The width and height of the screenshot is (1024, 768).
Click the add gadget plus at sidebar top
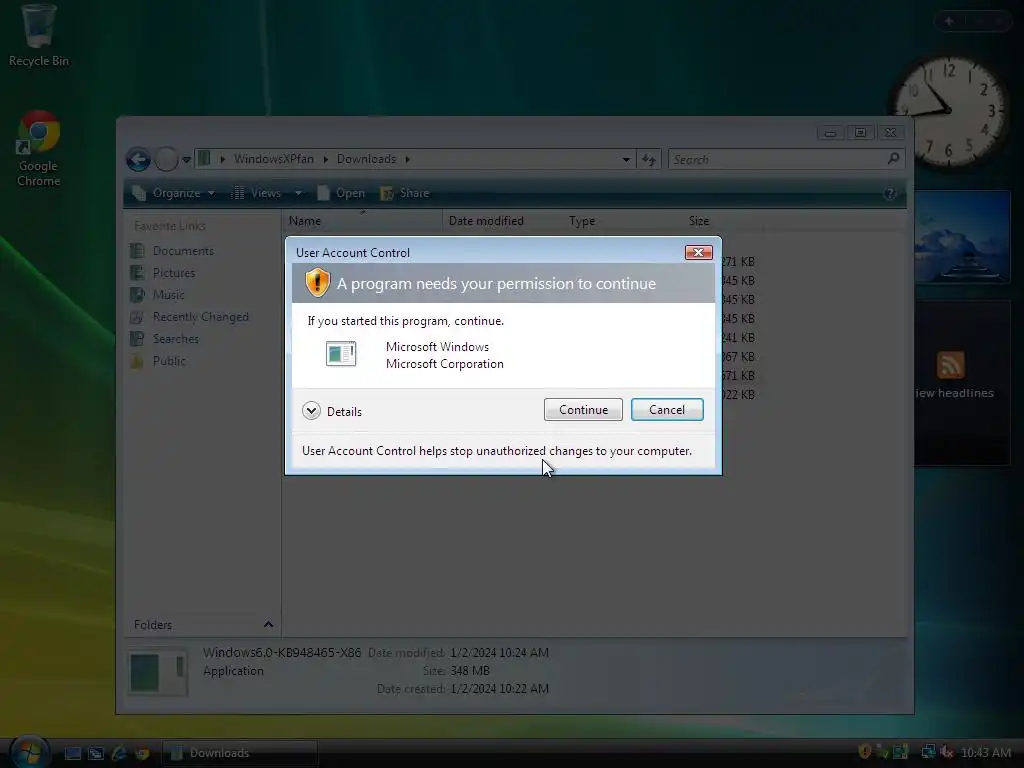click(x=949, y=22)
